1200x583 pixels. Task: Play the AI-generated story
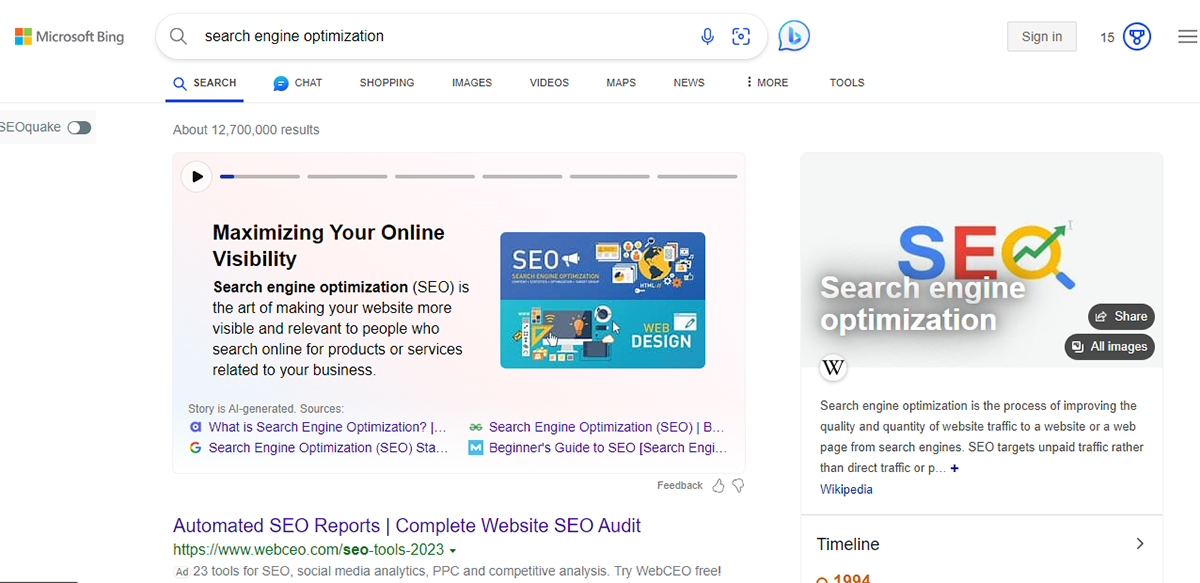pos(197,177)
